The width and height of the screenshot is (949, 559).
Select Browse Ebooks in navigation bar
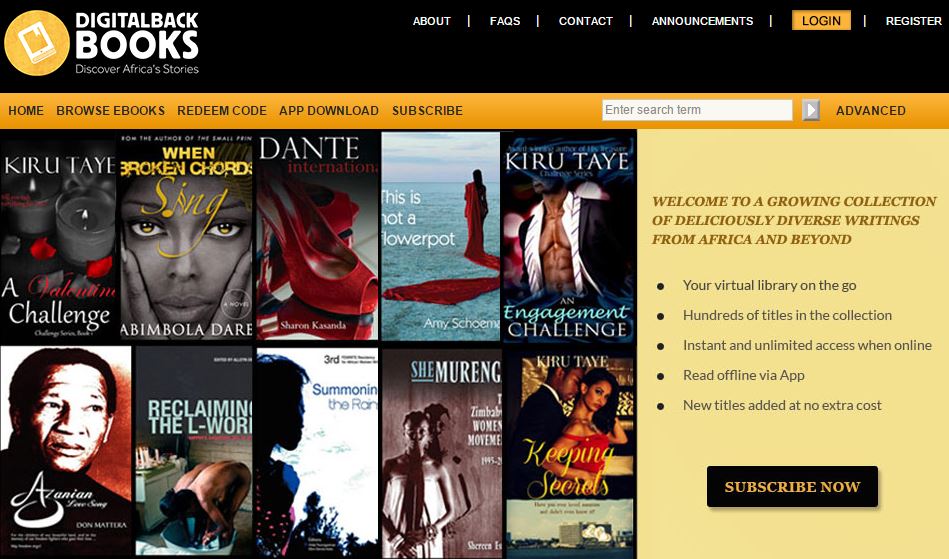(110, 111)
